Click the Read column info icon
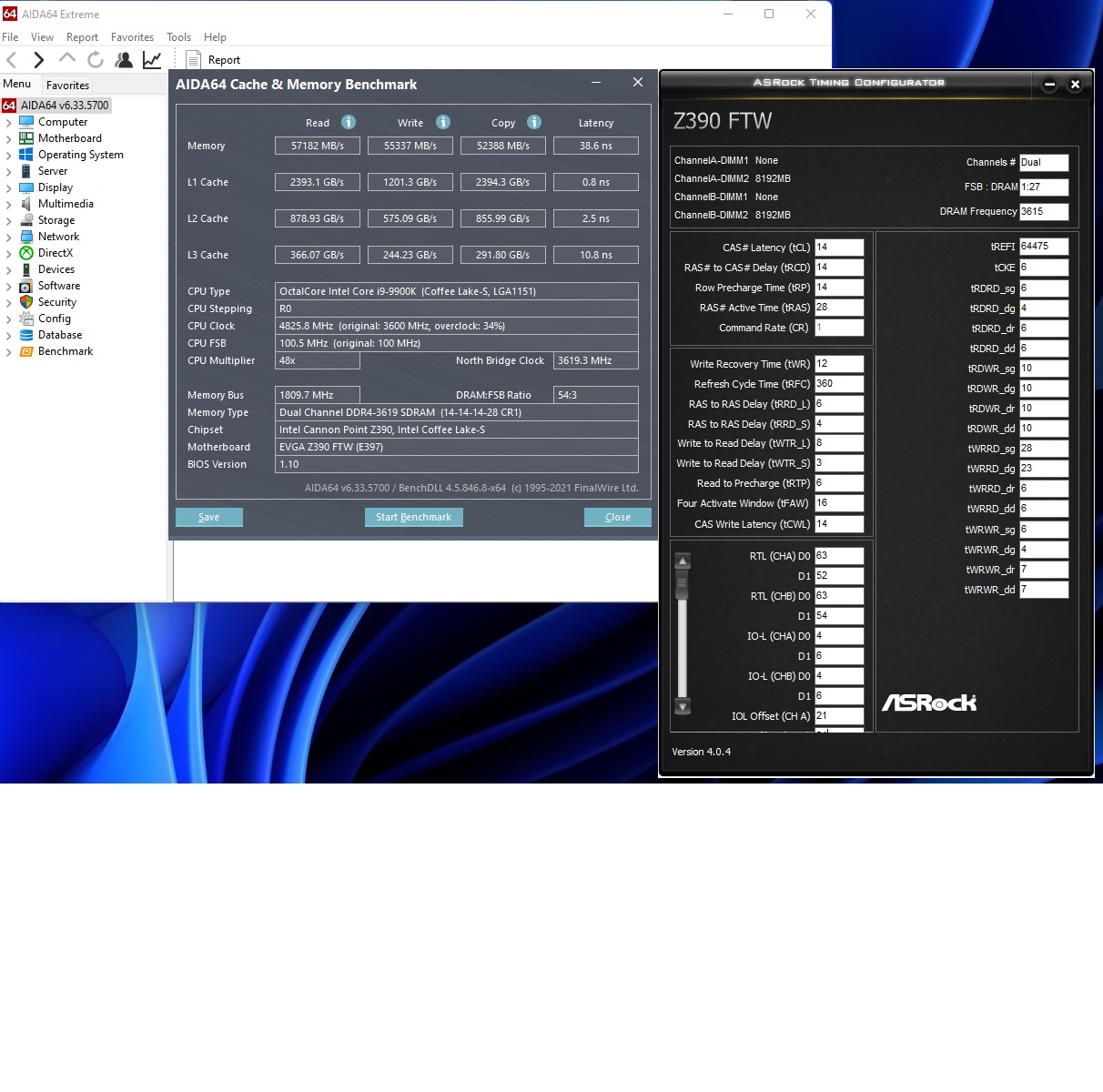The width and height of the screenshot is (1103, 1092). tap(349, 122)
